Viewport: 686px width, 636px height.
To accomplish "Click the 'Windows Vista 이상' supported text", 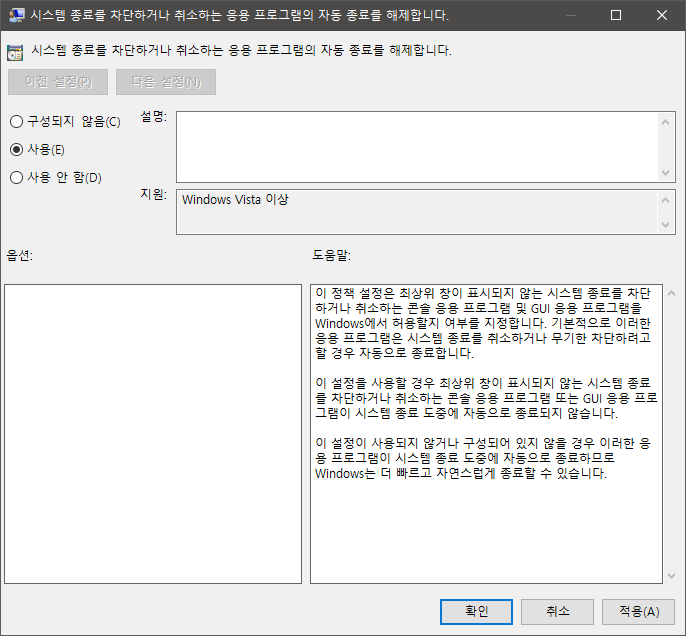I will 235,199.
